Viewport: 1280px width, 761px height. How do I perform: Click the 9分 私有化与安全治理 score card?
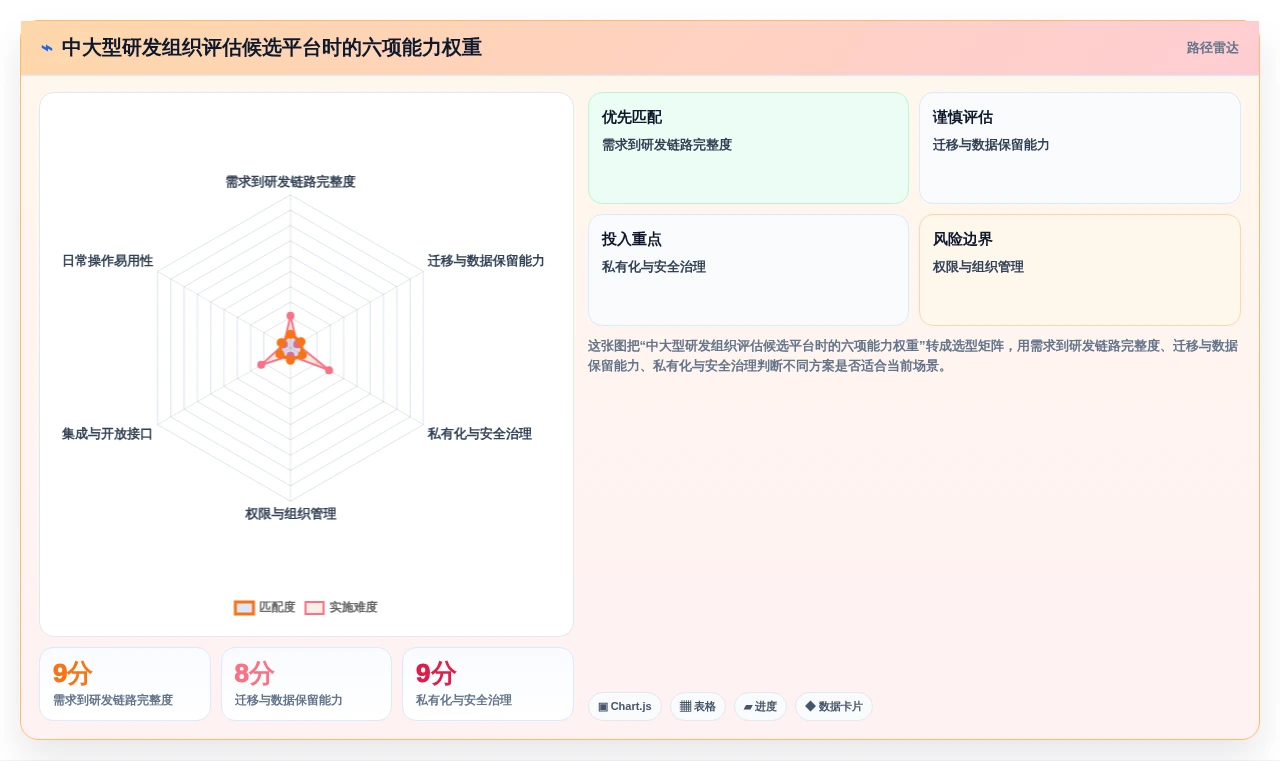pyautogui.click(x=488, y=684)
